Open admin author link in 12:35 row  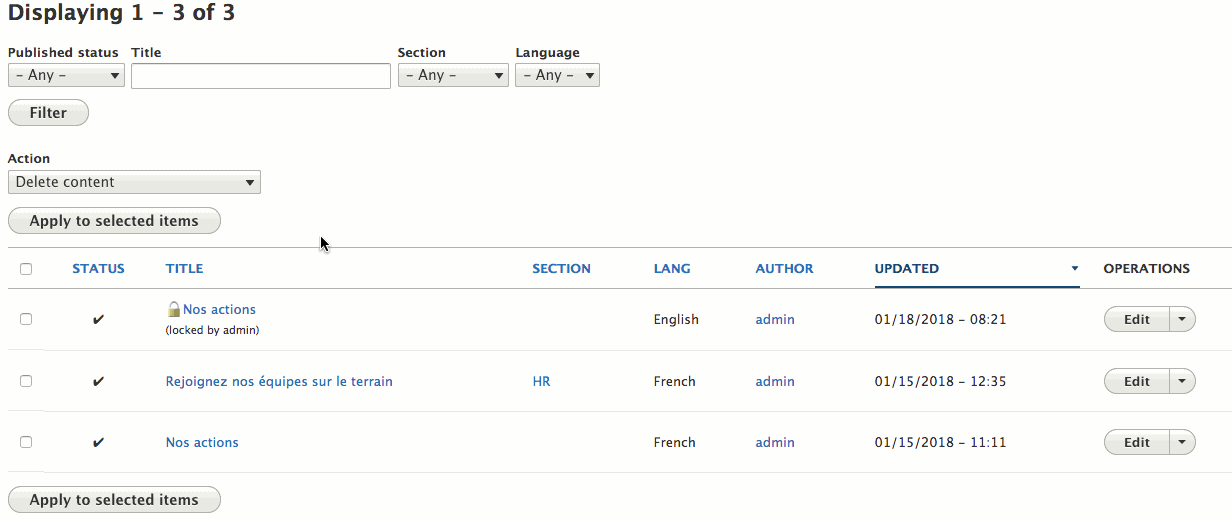(x=775, y=381)
